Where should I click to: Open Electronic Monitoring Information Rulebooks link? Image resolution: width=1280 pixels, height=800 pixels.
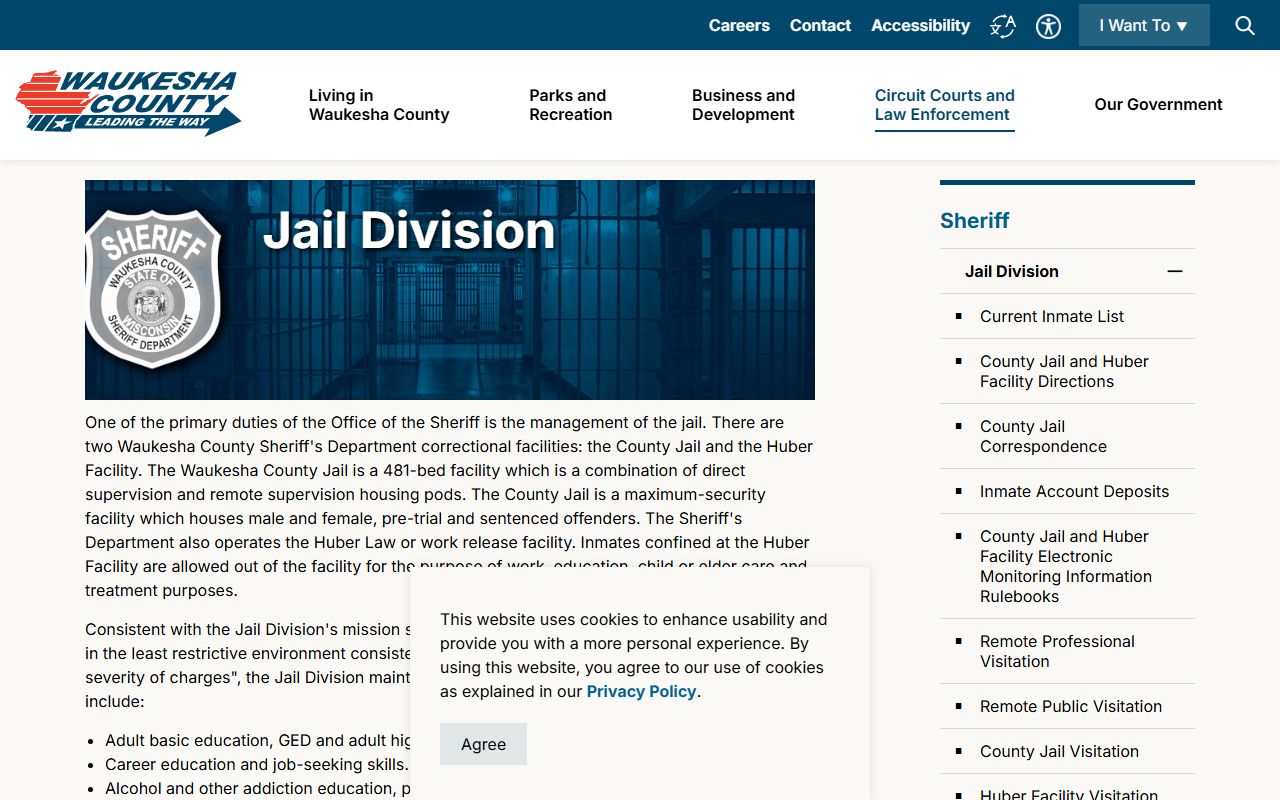coord(1066,566)
